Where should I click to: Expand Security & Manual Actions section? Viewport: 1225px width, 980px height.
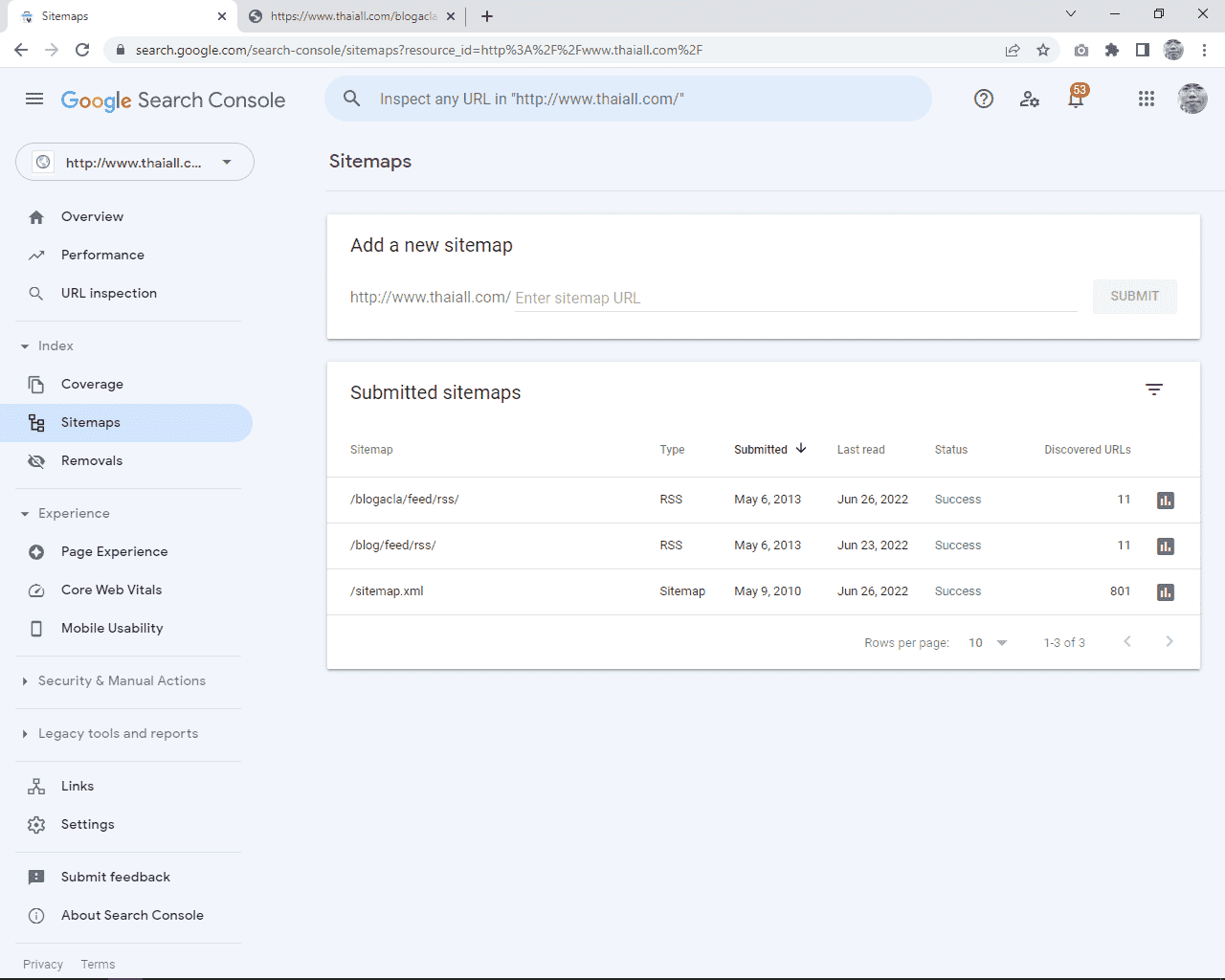click(121, 680)
